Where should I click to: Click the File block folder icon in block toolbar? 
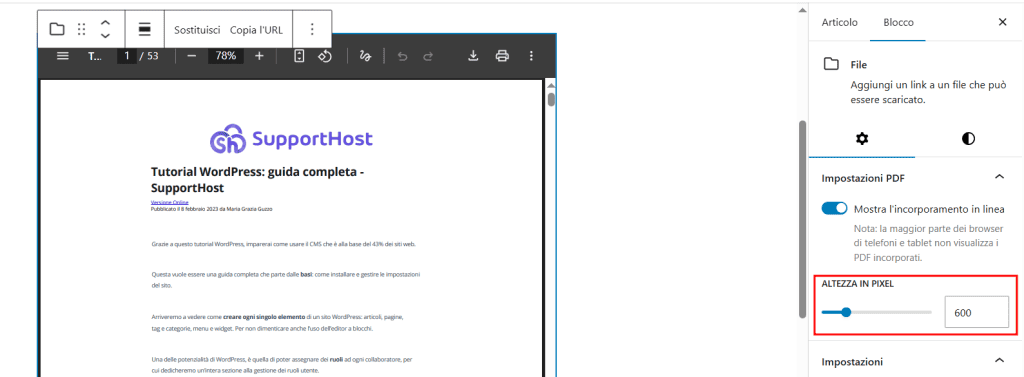pyautogui.click(x=57, y=29)
